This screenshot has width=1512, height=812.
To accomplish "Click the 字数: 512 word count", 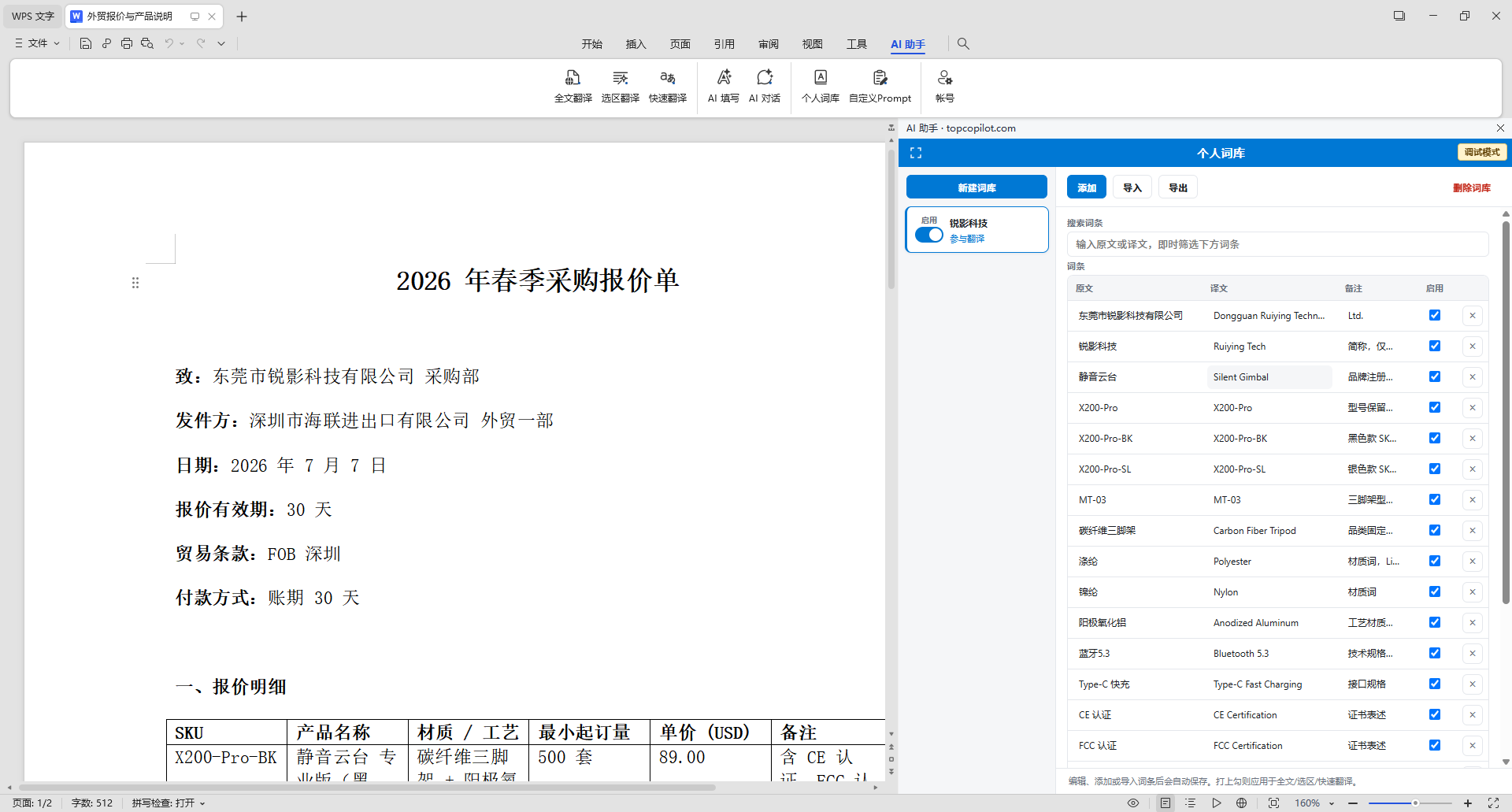I will (92, 803).
